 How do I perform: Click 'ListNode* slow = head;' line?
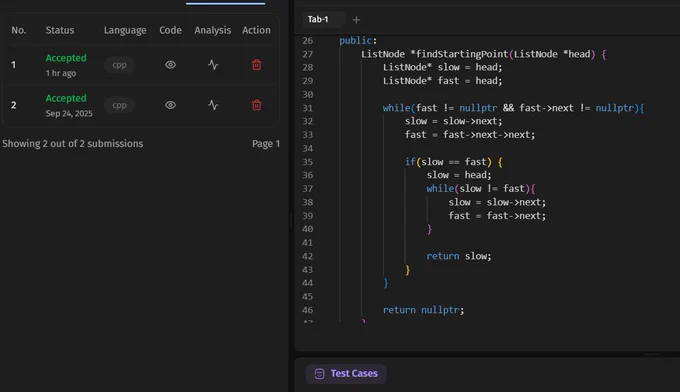[442, 67]
